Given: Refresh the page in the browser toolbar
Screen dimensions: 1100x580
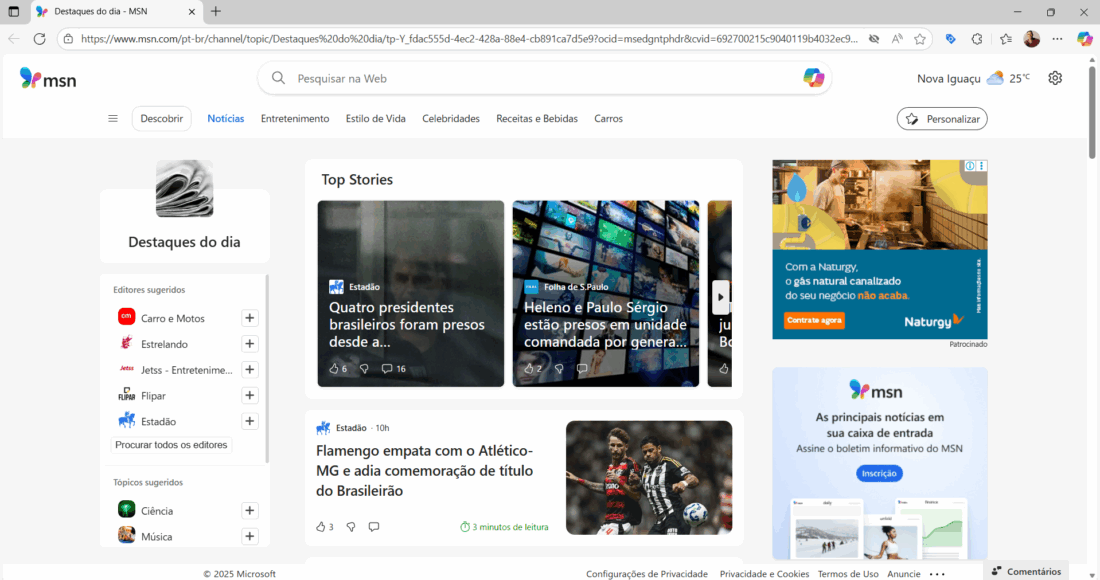Looking at the screenshot, I should [x=40, y=38].
